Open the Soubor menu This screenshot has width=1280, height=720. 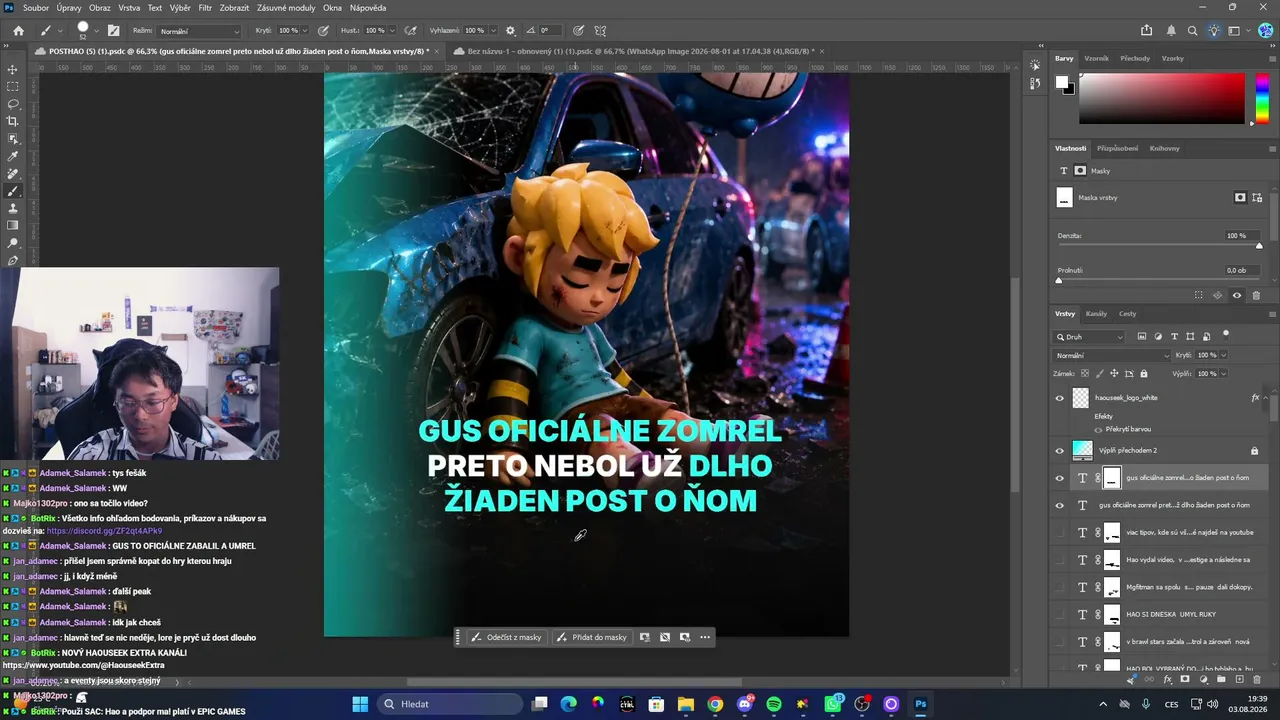click(36, 8)
